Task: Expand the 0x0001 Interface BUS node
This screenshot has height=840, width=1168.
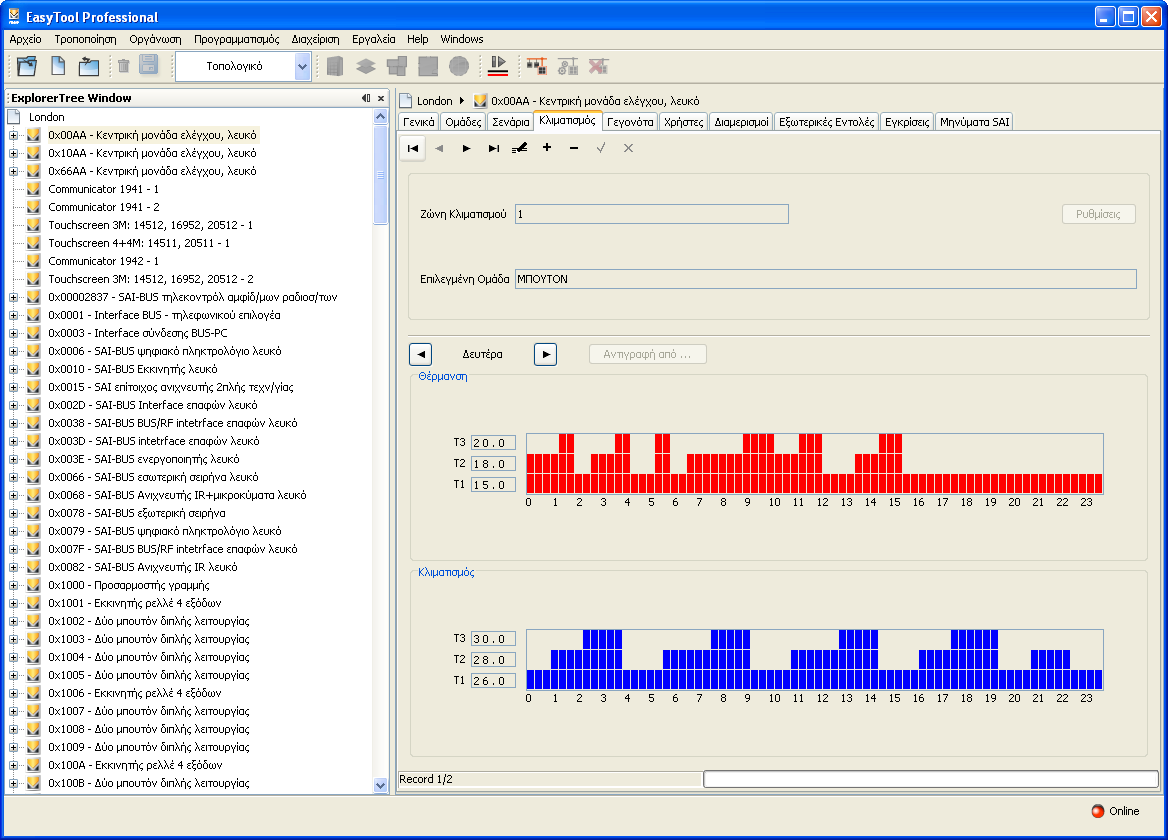Action: click(x=13, y=315)
